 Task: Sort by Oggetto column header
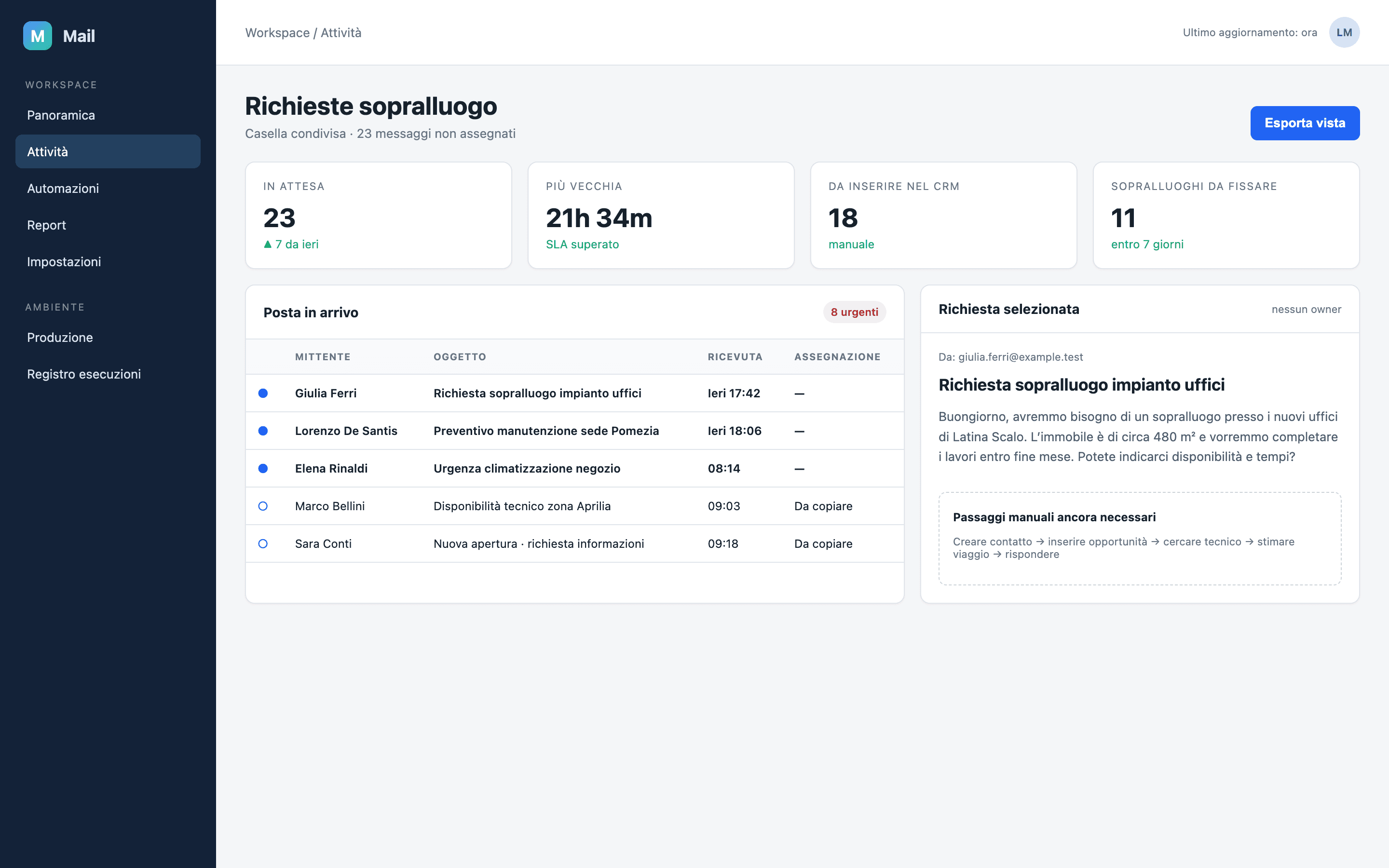click(460, 357)
